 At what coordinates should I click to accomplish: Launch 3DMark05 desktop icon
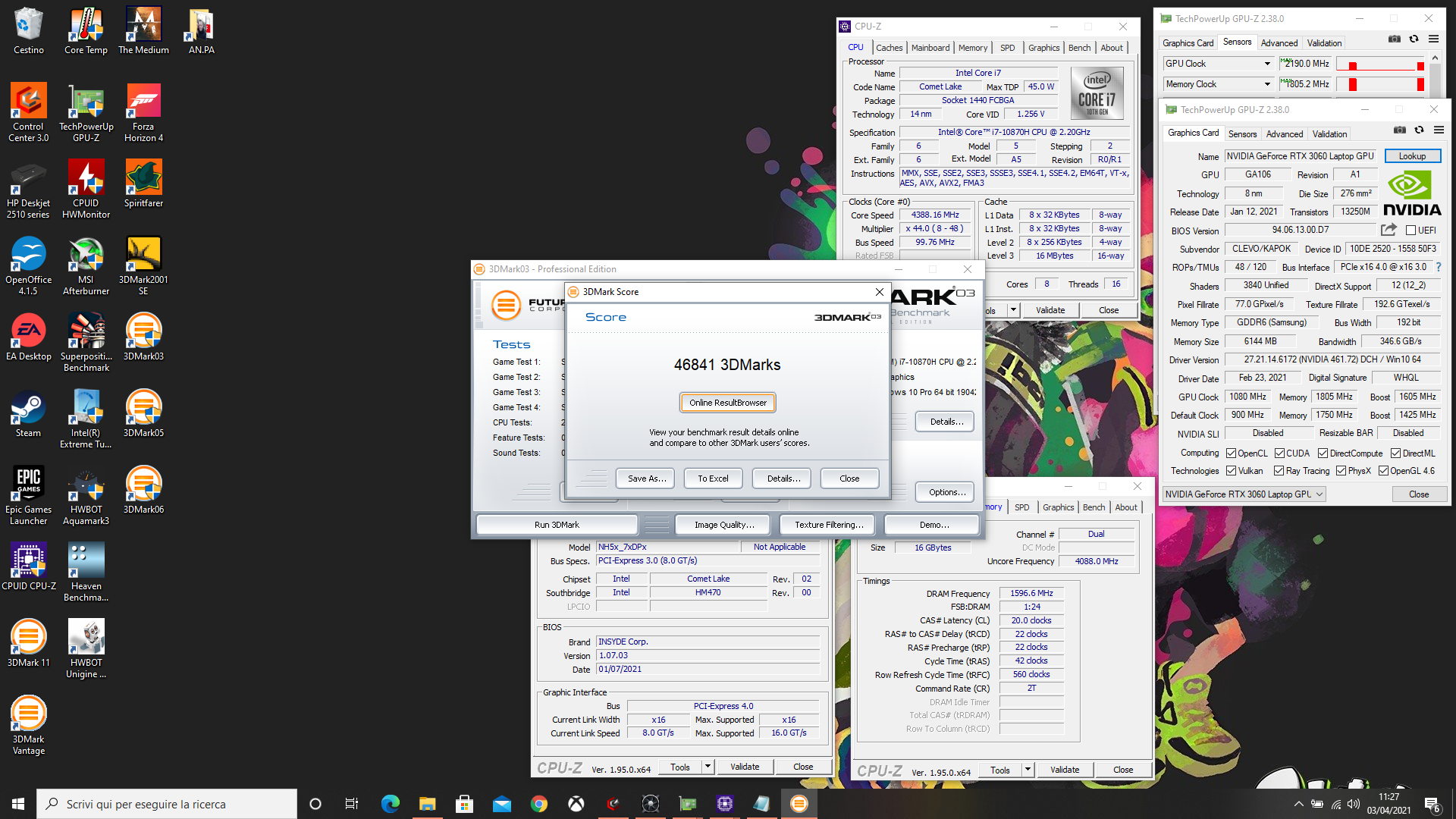[143, 413]
